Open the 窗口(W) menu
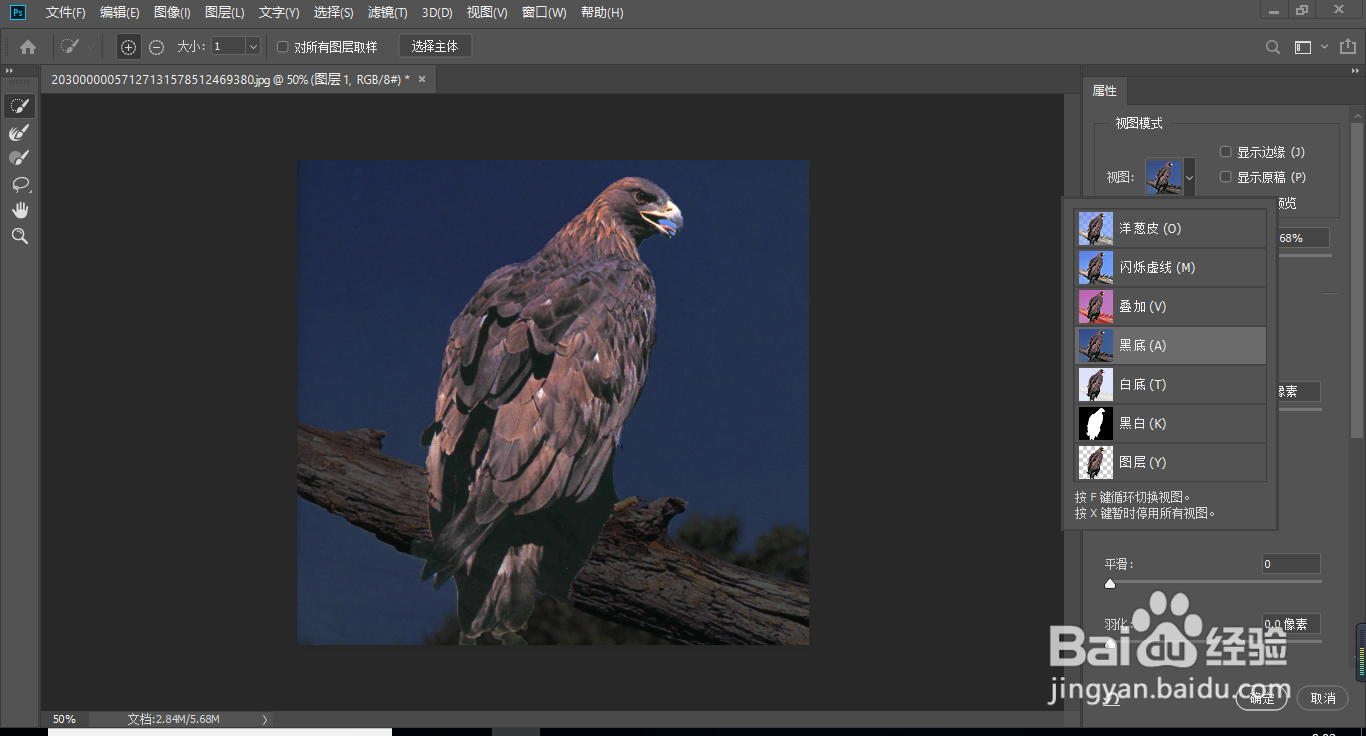The height and width of the screenshot is (736, 1366). [x=544, y=13]
